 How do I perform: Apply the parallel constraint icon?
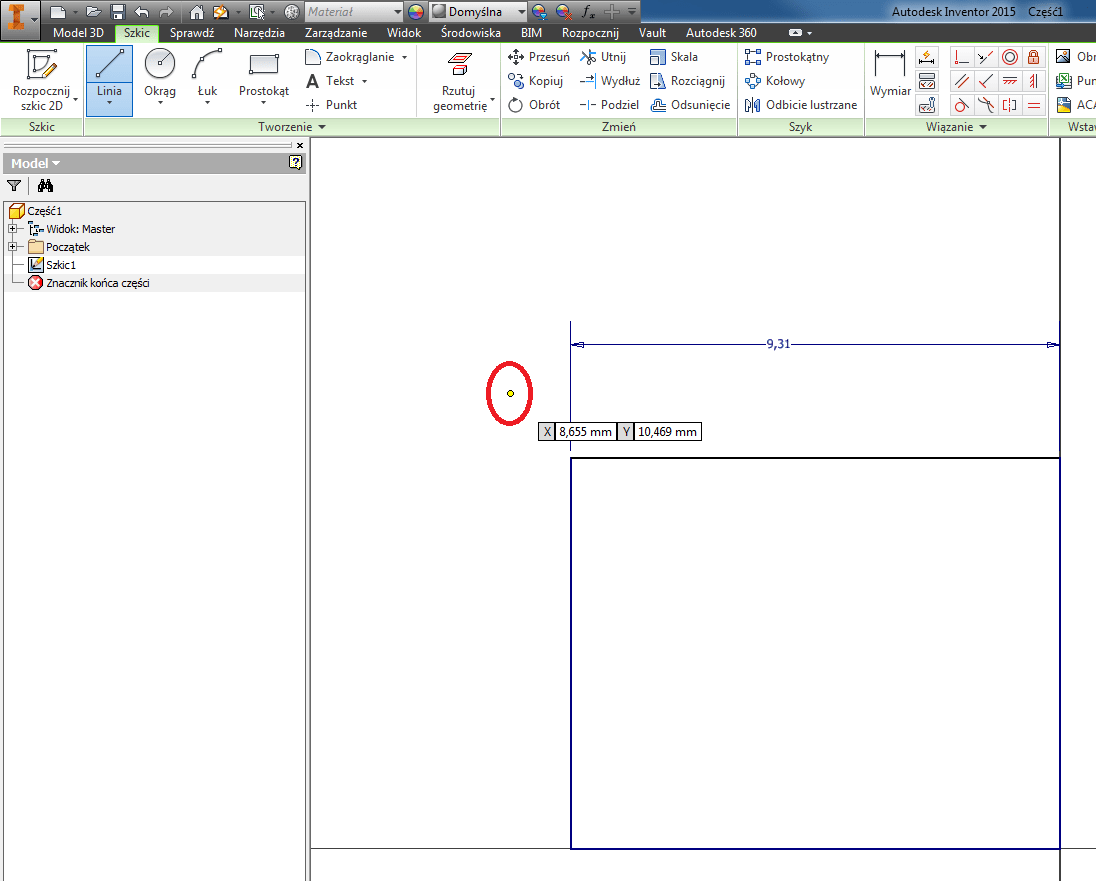(x=962, y=81)
